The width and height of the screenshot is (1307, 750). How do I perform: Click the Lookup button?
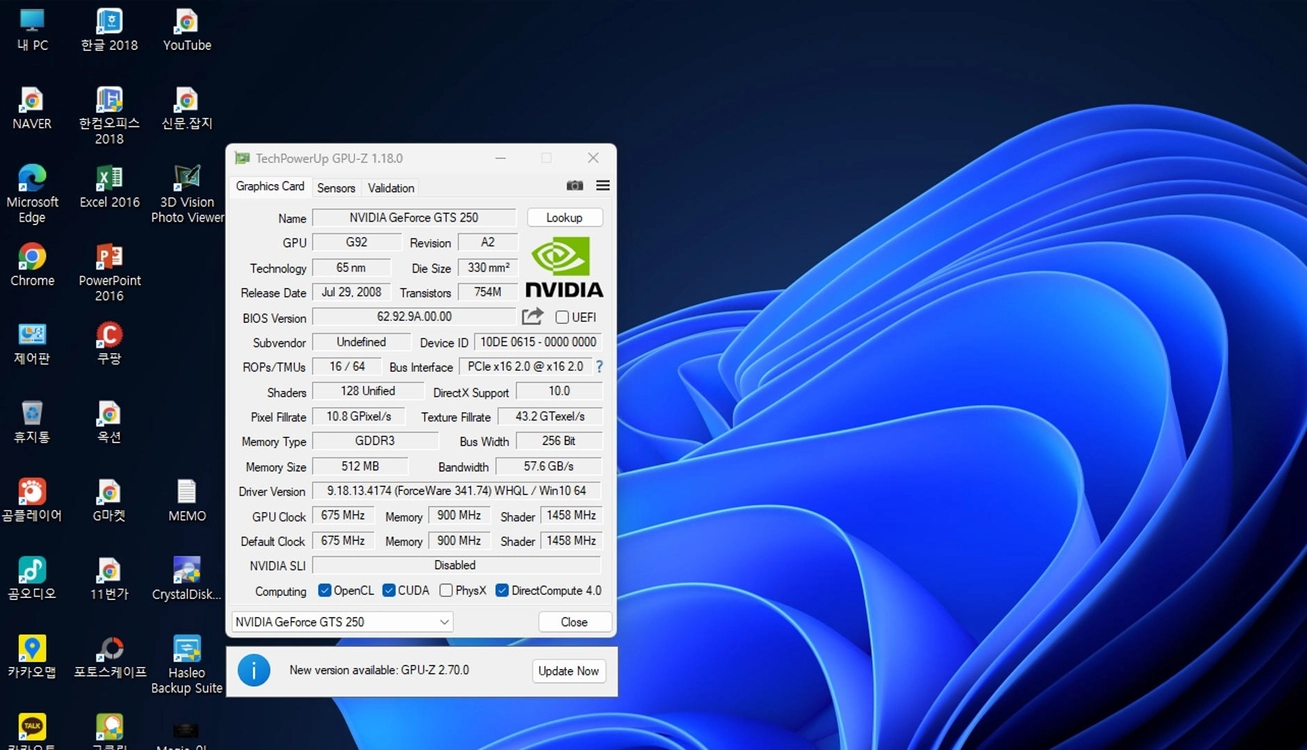[564, 218]
